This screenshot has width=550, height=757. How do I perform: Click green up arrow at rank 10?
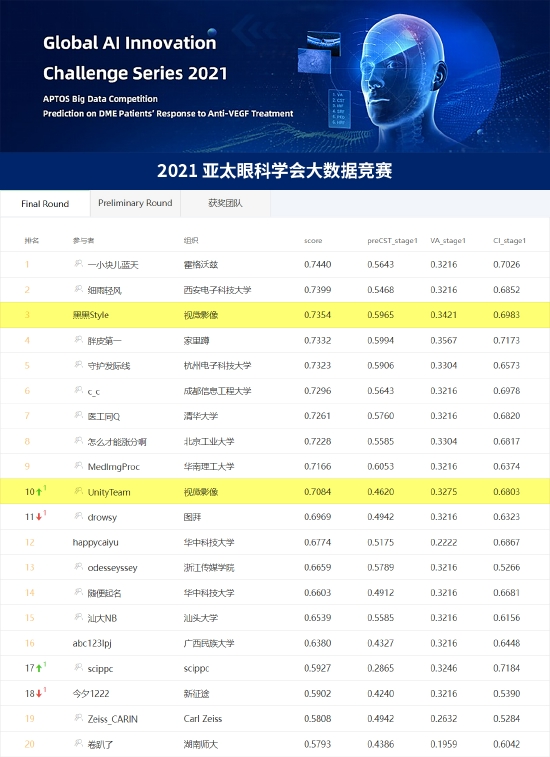[x=39, y=492]
